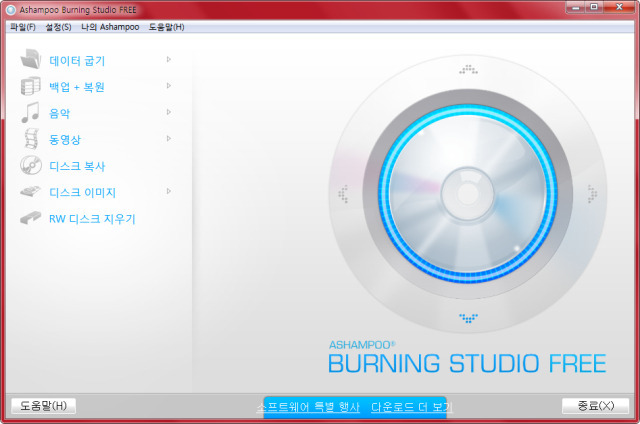The width and height of the screenshot is (640, 424).
Task: Expand the 디스크 이미지 submenu arrow
Action: point(169,191)
